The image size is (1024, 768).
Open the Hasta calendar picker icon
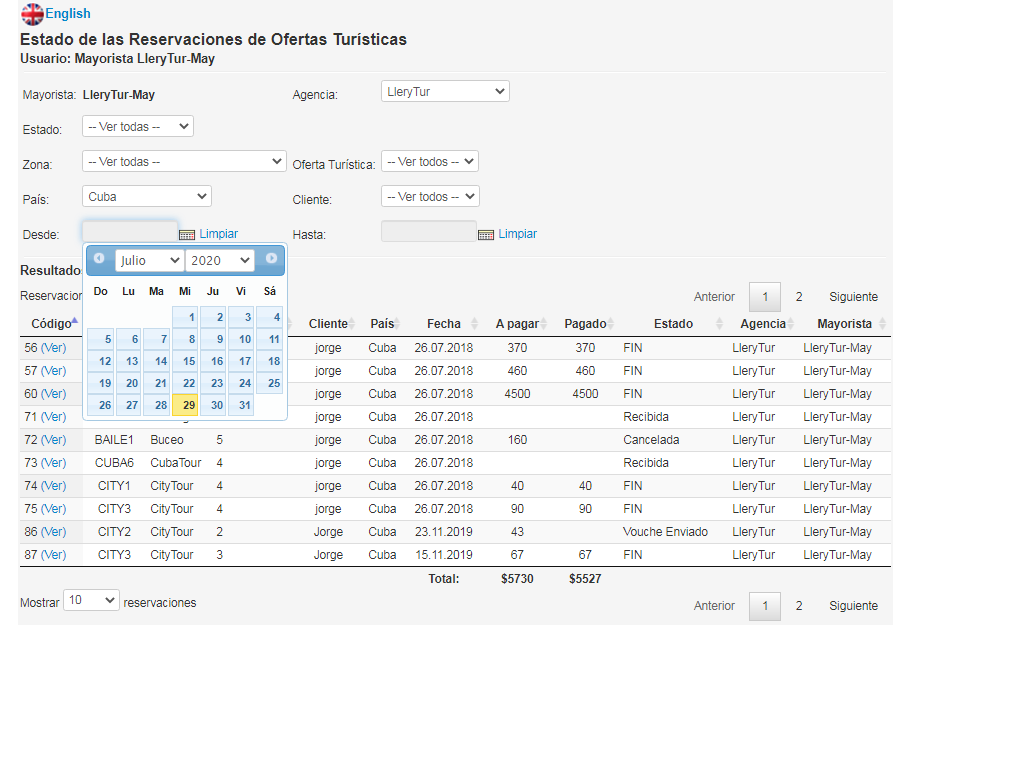pyautogui.click(x=486, y=234)
